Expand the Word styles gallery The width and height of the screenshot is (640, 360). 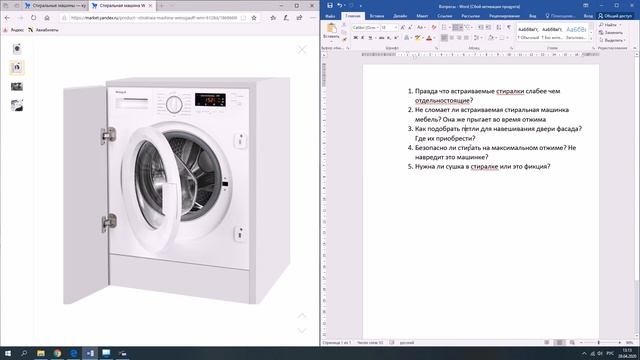pos(591,38)
